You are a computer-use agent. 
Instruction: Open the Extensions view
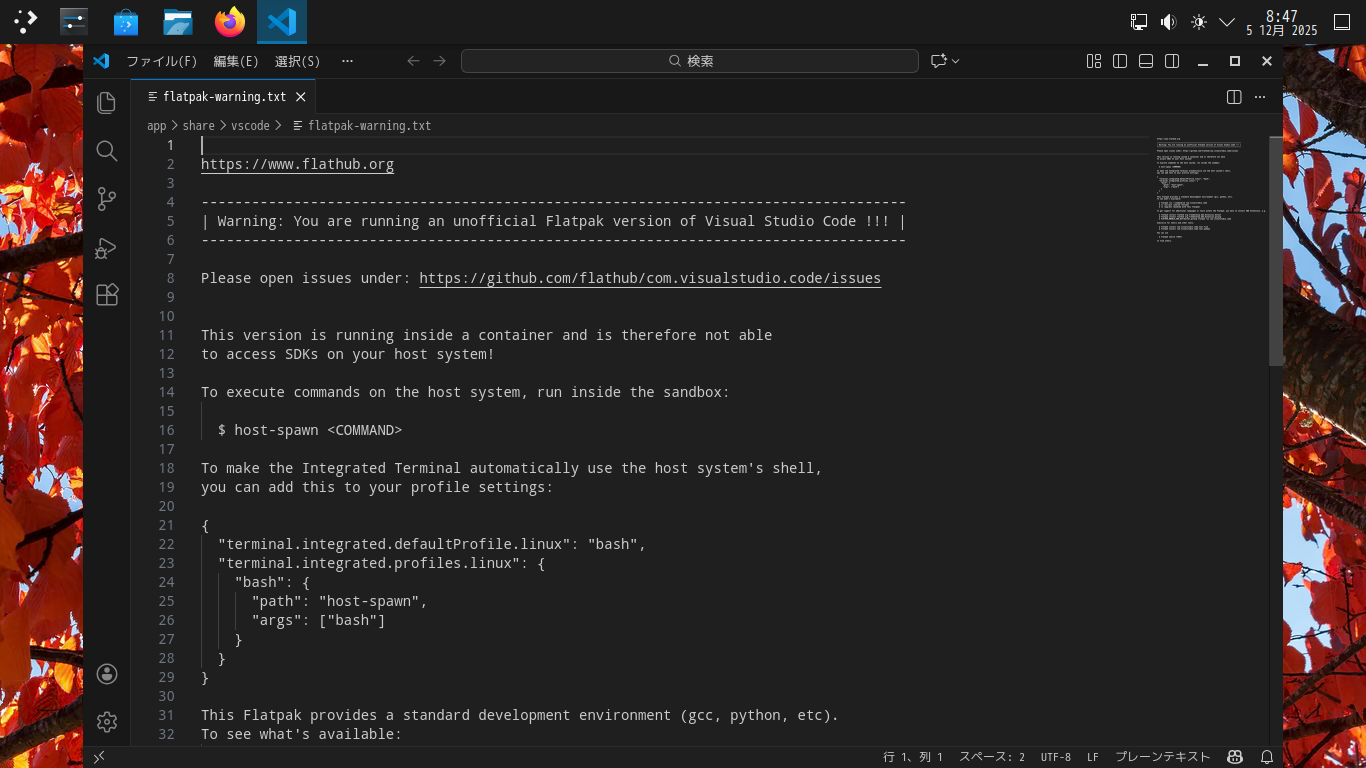(x=107, y=295)
